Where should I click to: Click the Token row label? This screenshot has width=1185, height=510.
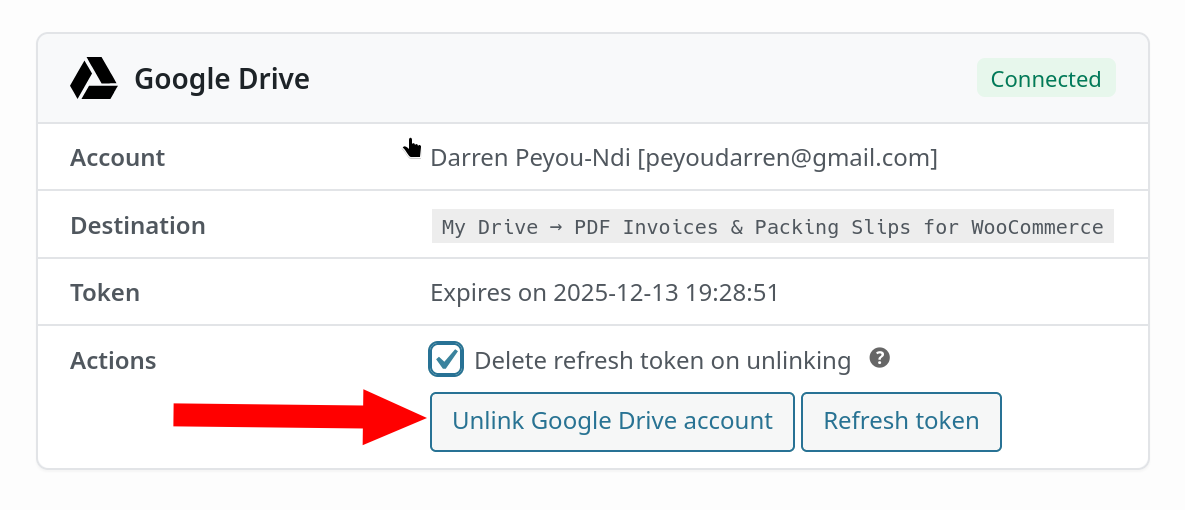coord(105,293)
